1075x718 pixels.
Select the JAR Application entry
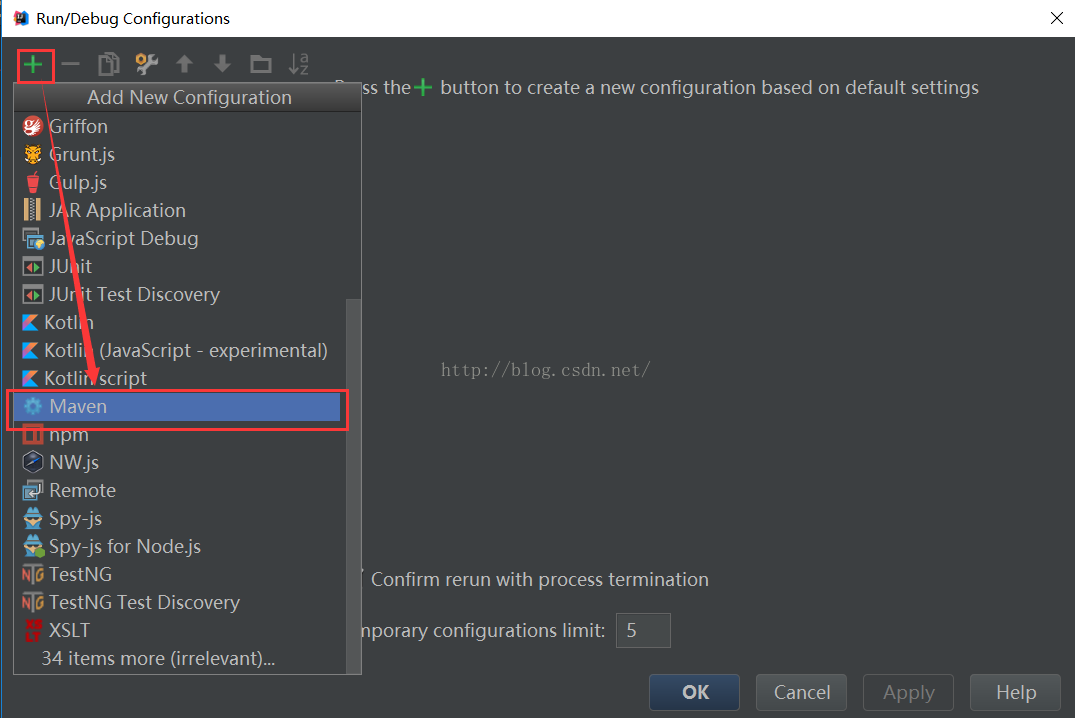(x=117, y=211)
